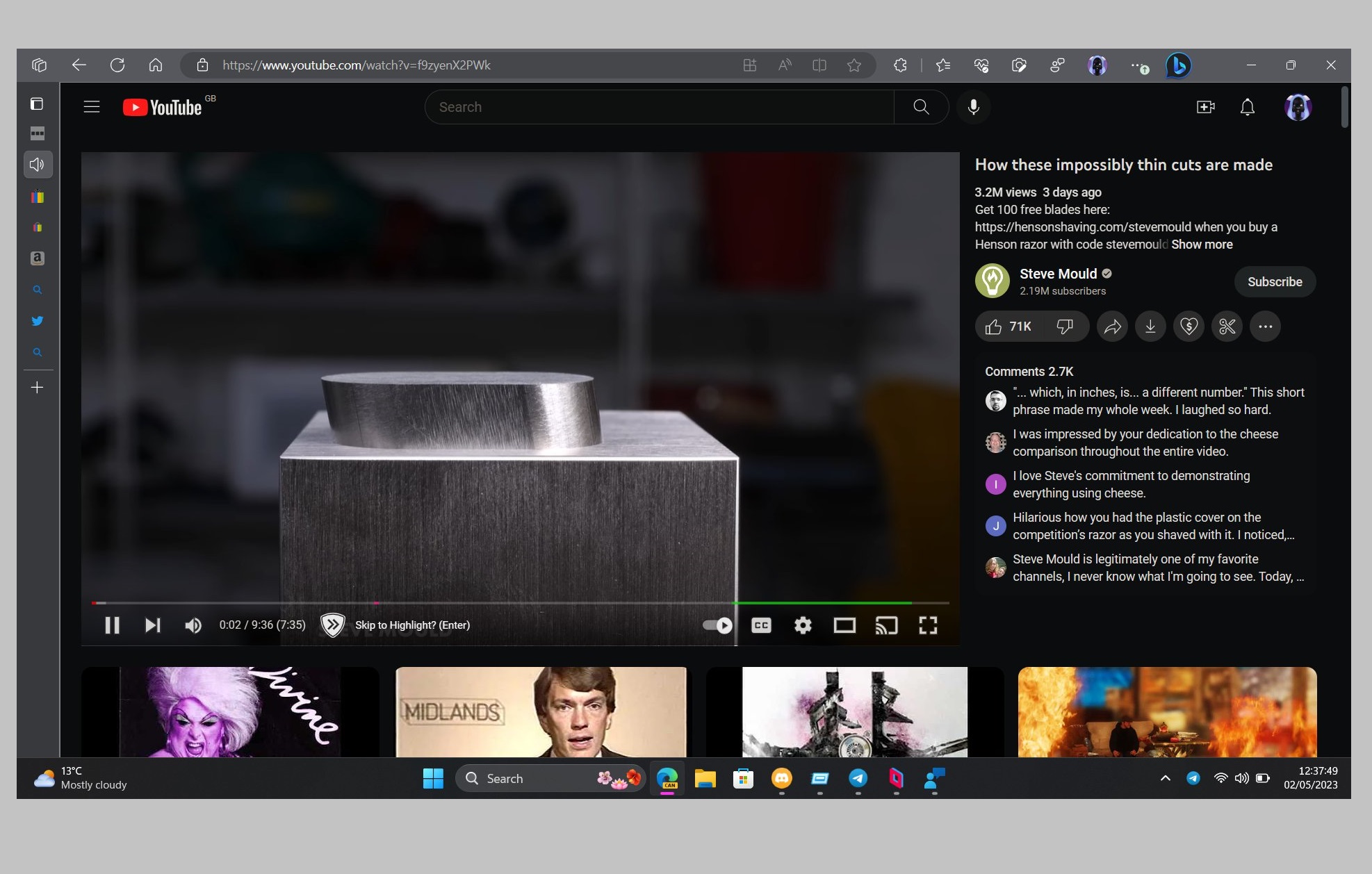This screenshot has width=1372, height=874.
Task: Click the Thanks heart-dollar icon
Action: click(x=1189, y=327)
